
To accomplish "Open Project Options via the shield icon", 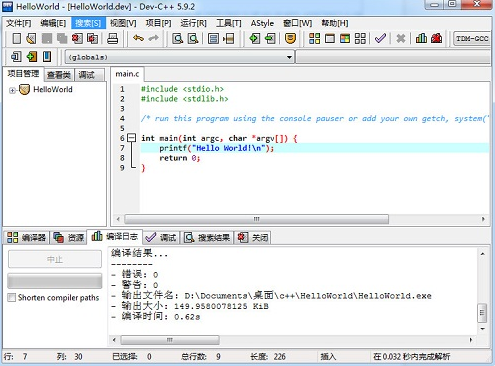I will pos(290,38).
